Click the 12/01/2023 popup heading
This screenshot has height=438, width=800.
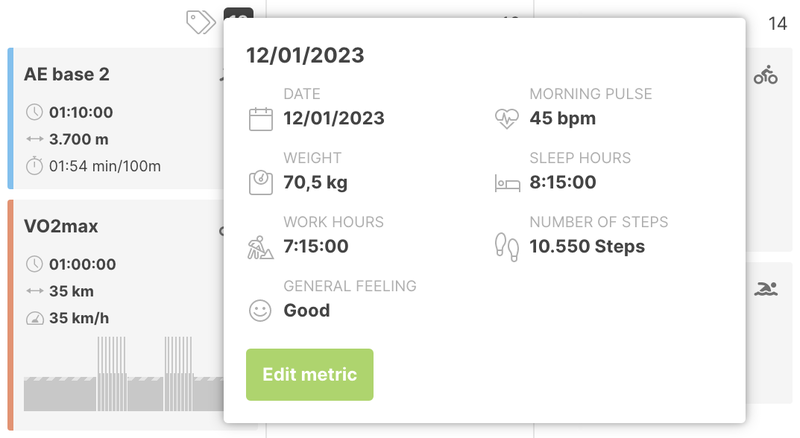pos(305,55)
